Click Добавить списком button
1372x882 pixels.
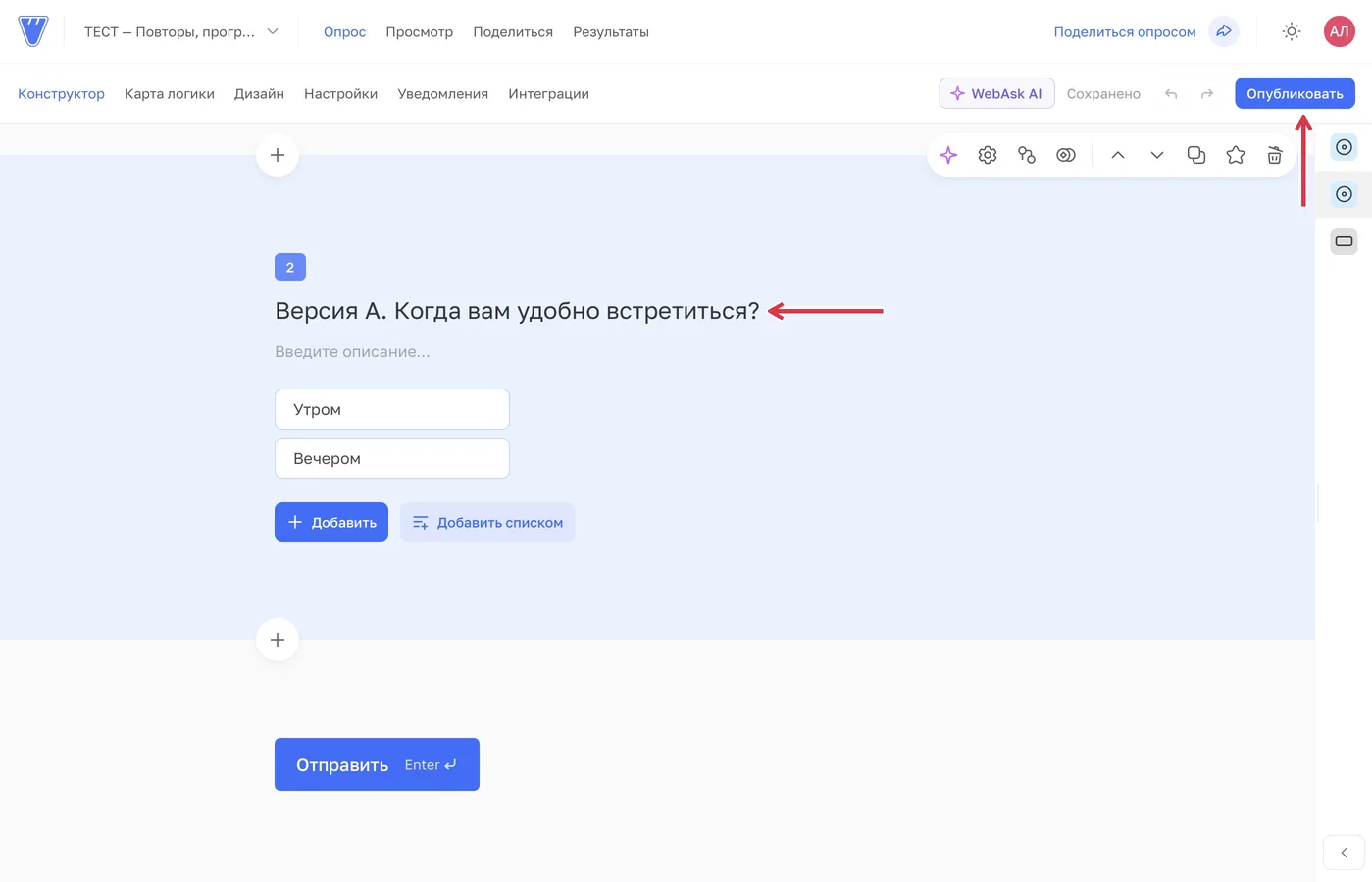pyautogui.click(x=487, y=522)
